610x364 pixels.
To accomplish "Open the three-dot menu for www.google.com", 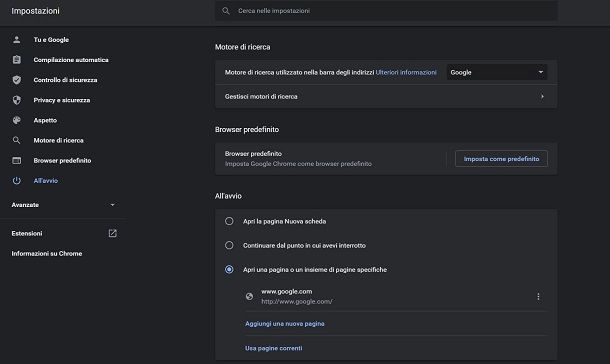I will tap(538, 297).
